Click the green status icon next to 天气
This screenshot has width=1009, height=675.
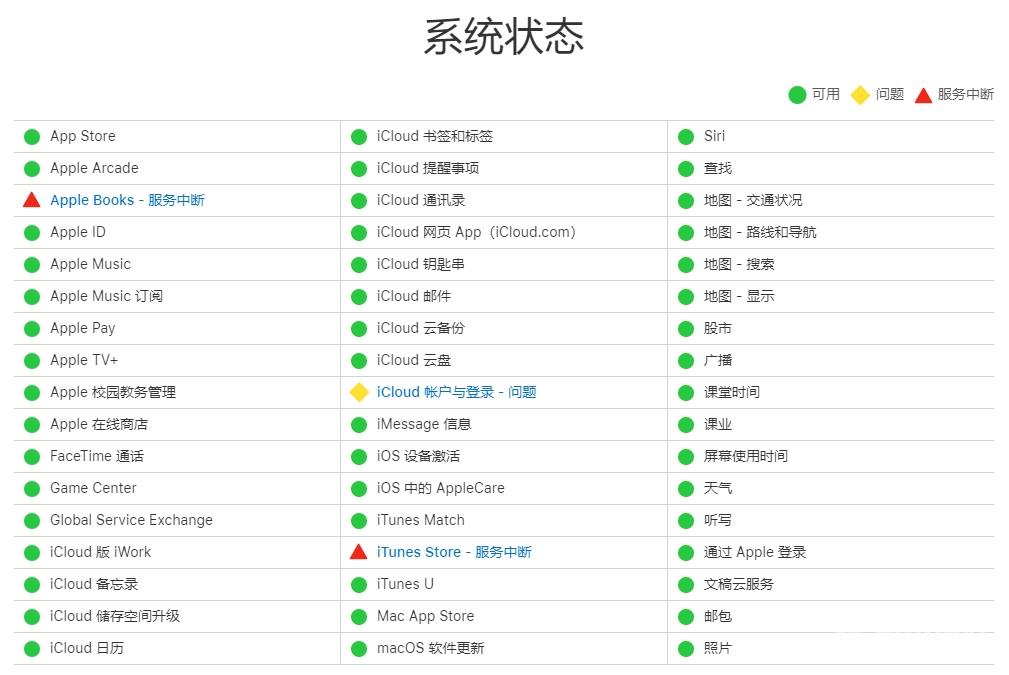pos(685,488)
